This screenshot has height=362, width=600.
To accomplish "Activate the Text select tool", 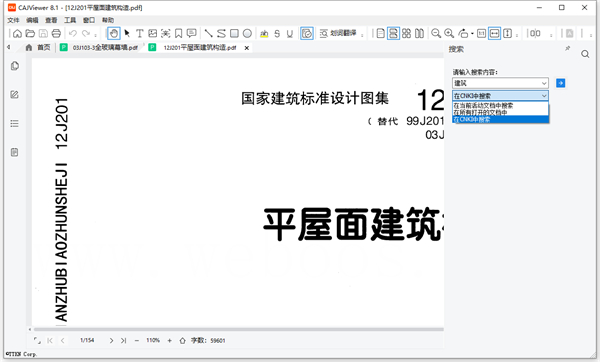I will [x=140, y=34].
